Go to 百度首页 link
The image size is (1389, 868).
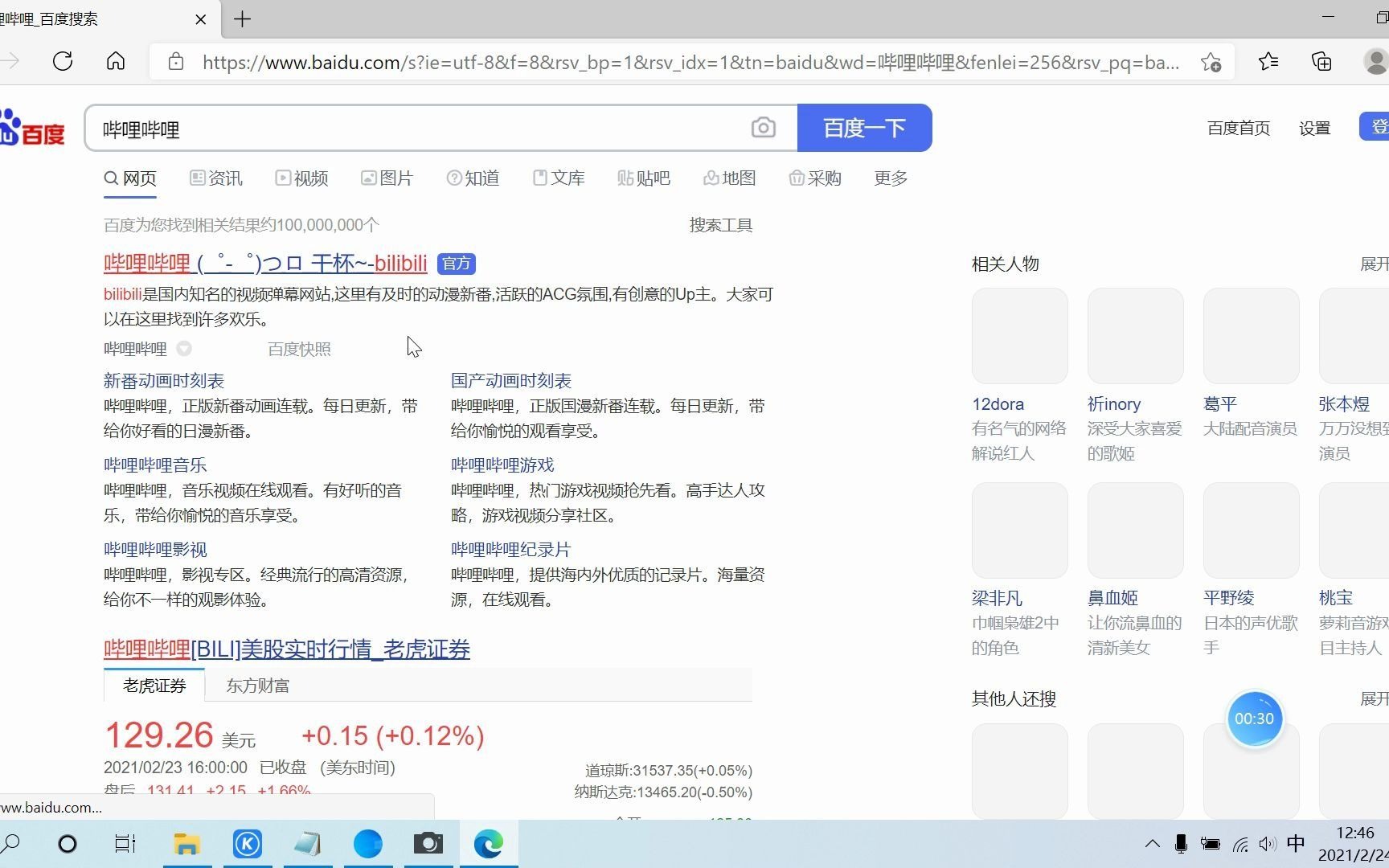pos(1239,128)
